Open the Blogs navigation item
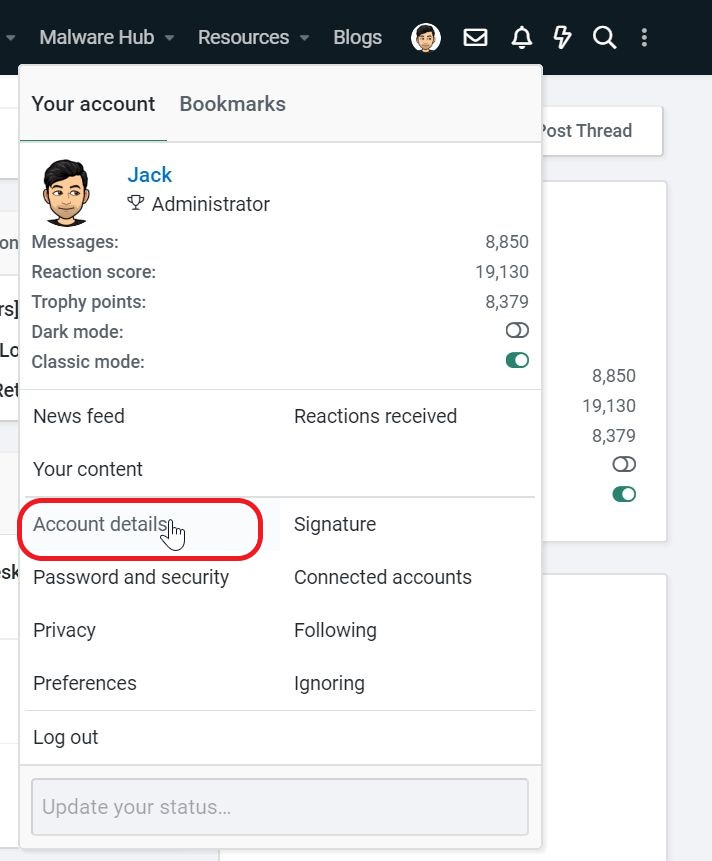The image size is (712, 861). point(357,38)
